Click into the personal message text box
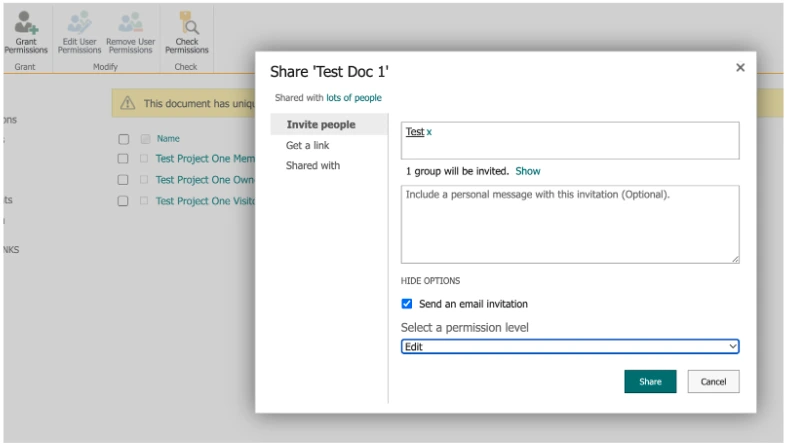Viewport: 788px width, 448px height. [x=570, y=224]
